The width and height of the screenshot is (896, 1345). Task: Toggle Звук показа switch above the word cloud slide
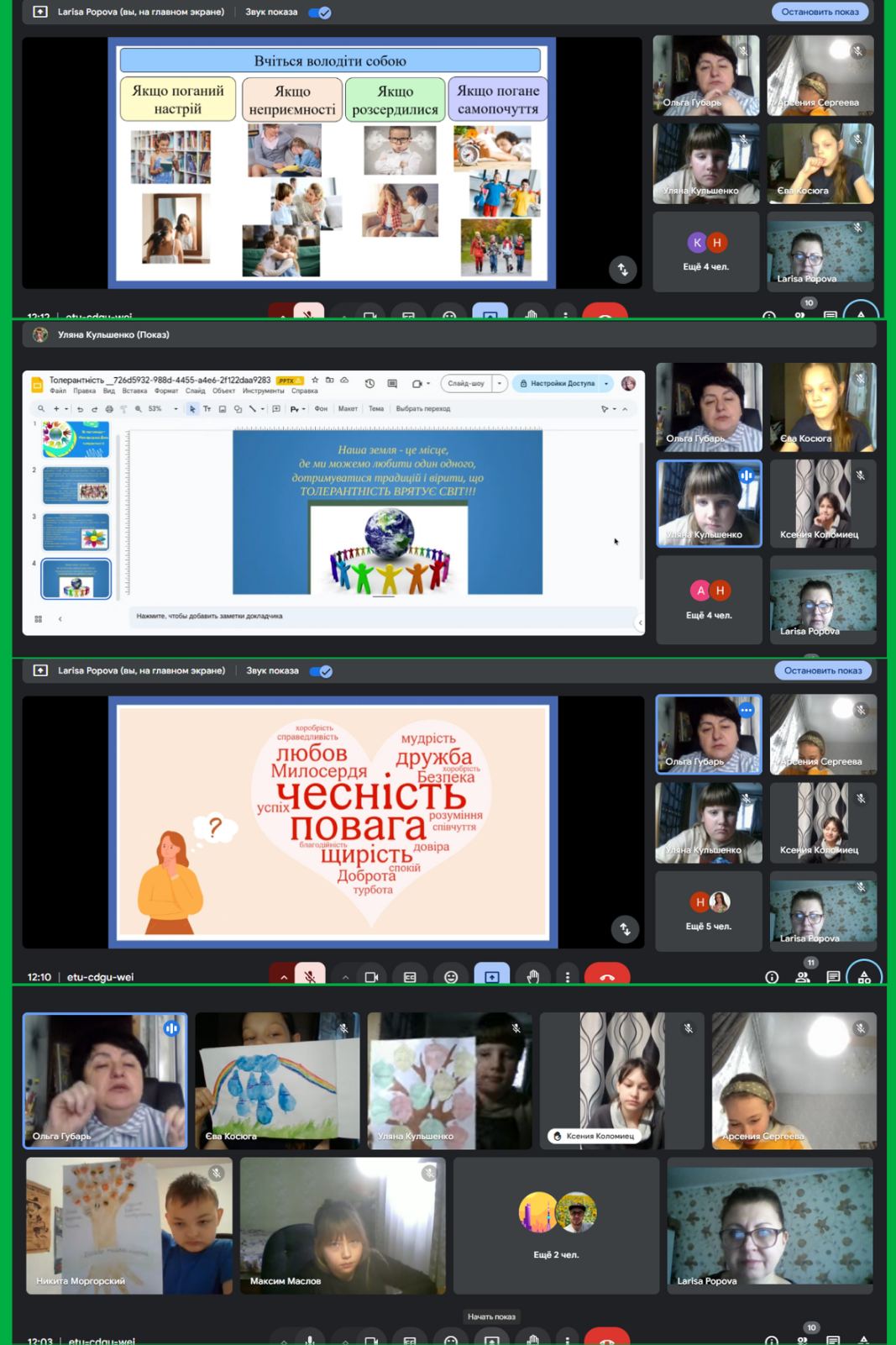click(321, 671)
